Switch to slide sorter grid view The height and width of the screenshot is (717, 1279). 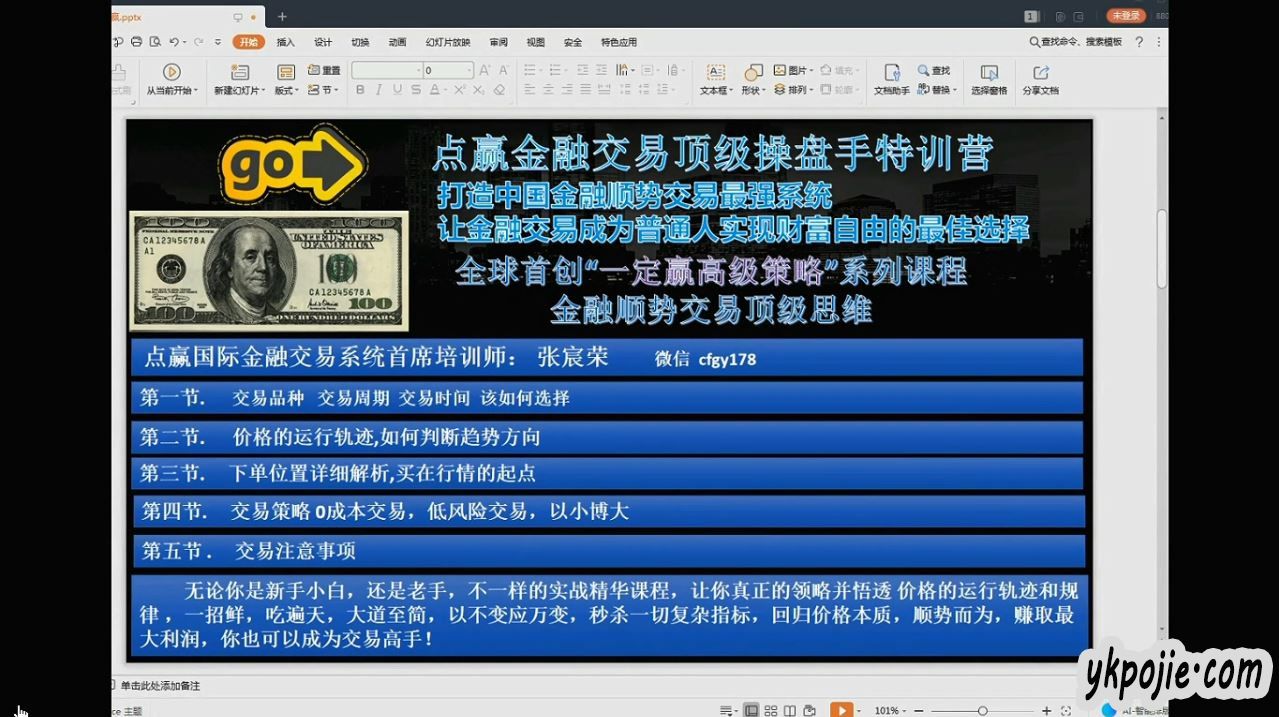coord(771,710)
